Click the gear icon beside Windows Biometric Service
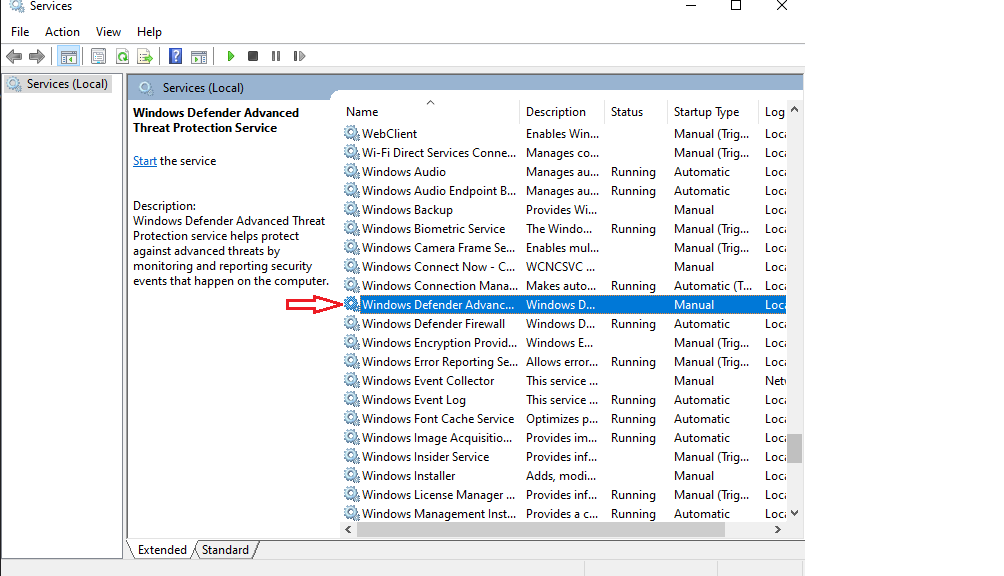The height and width of the screenshot is (576, 1004). click(x=352, y=228)
